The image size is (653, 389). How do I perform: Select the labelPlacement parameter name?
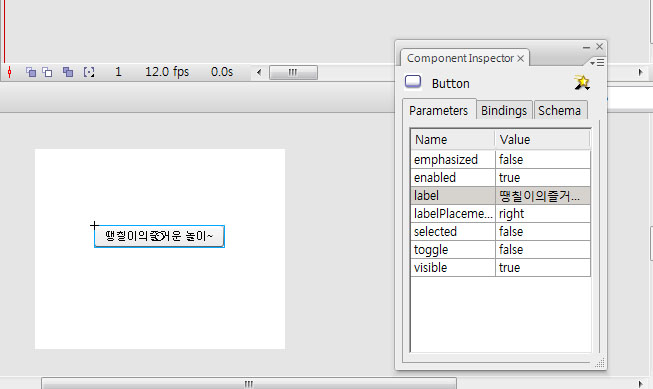(453, 214)
